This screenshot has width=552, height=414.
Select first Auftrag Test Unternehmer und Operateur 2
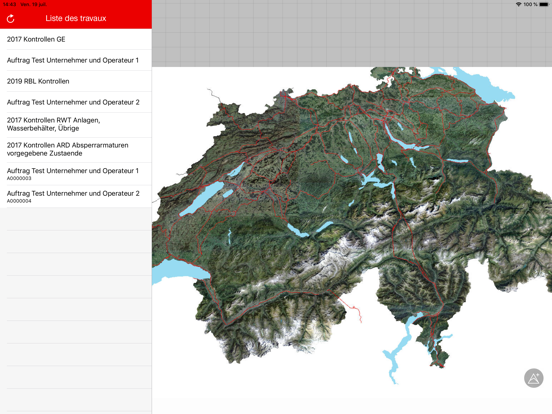76,102
